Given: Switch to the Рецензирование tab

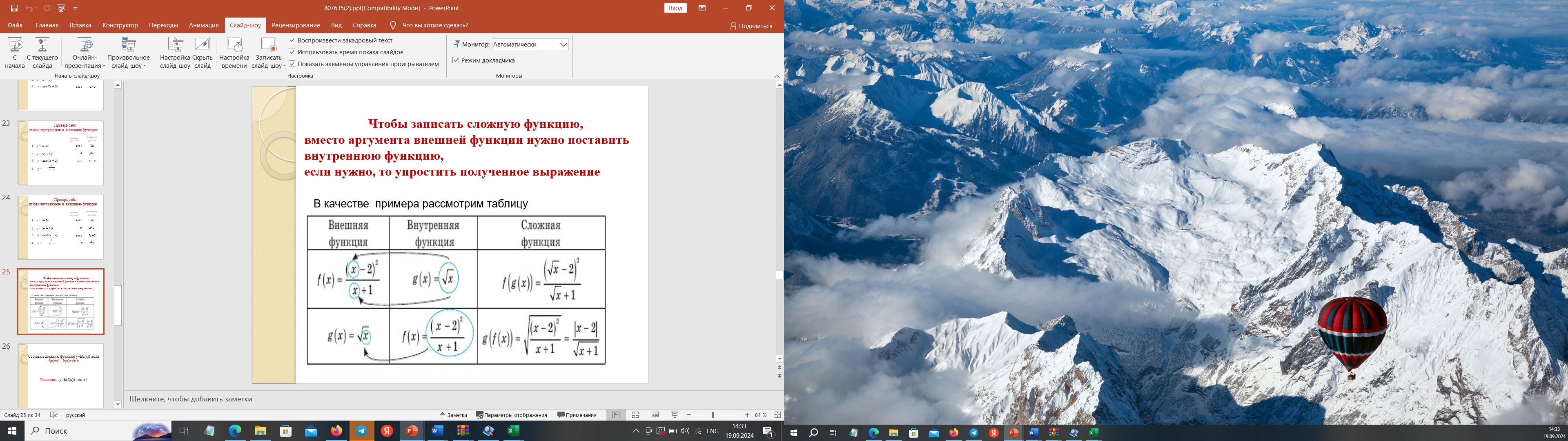Looking at the screenshot, I should (x=296, y=25).
